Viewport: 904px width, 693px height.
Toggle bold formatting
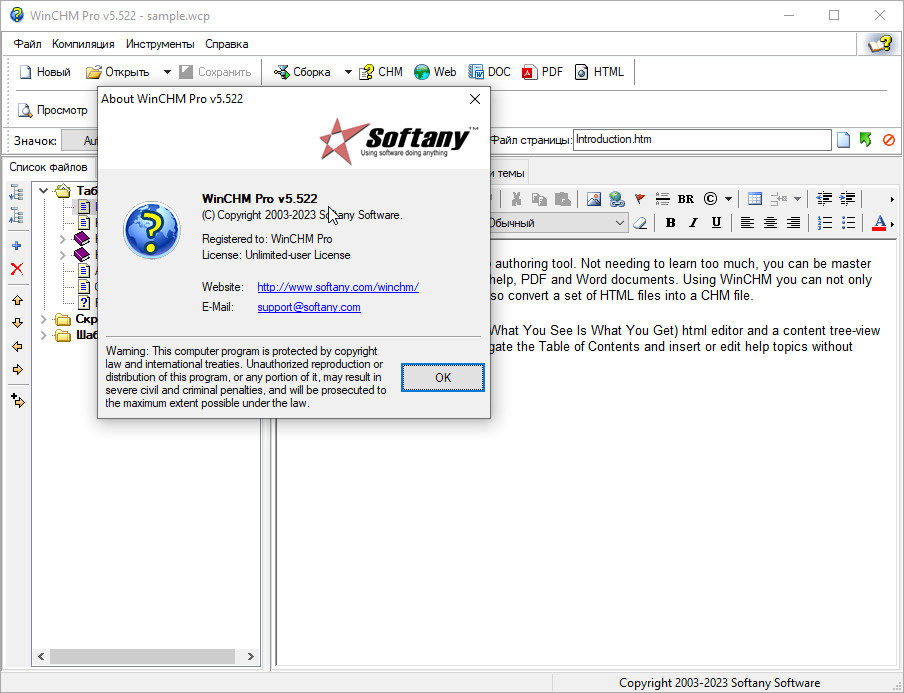(670, 223)
